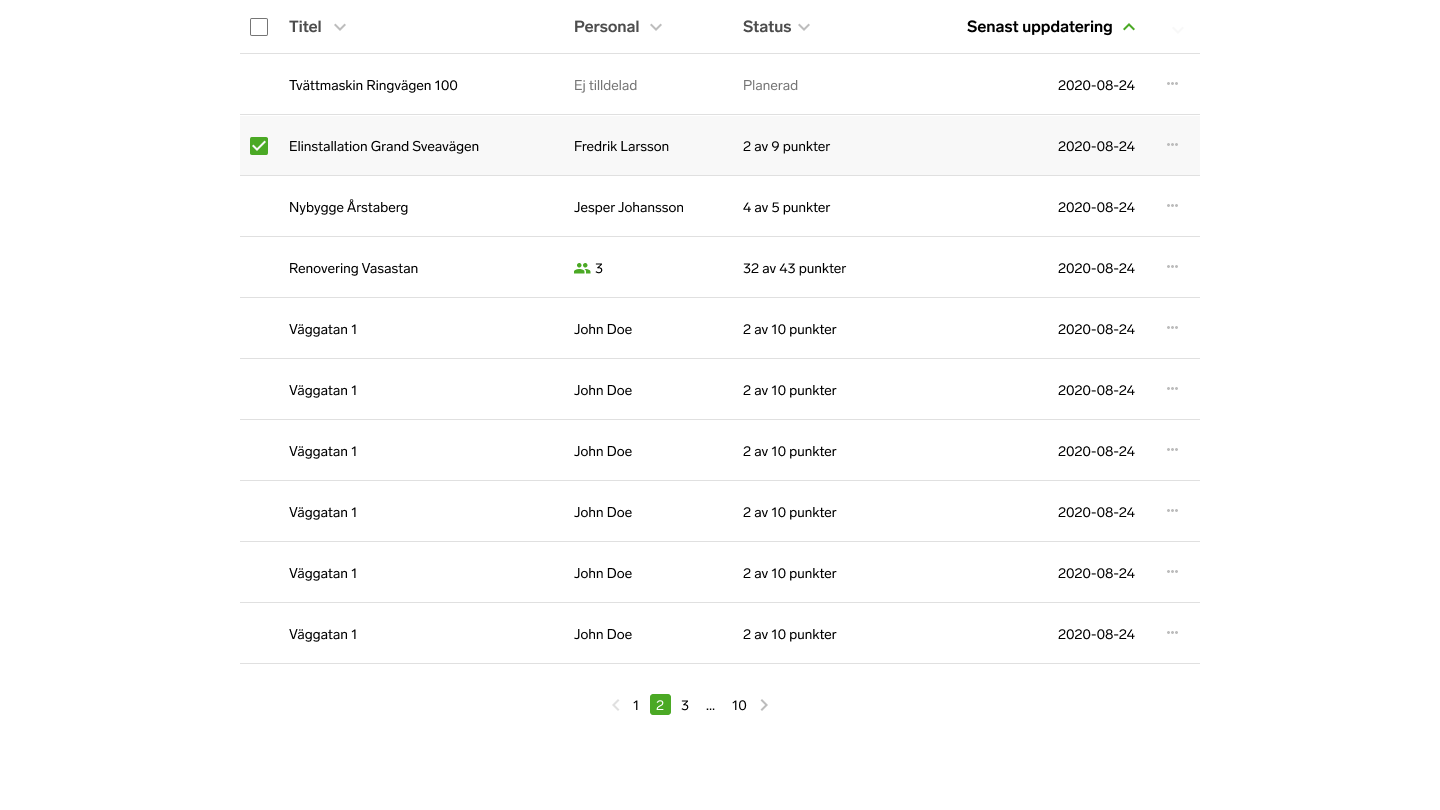Open the three-dot menu for the last Väggatan 1 row

tap(1172, 633)
